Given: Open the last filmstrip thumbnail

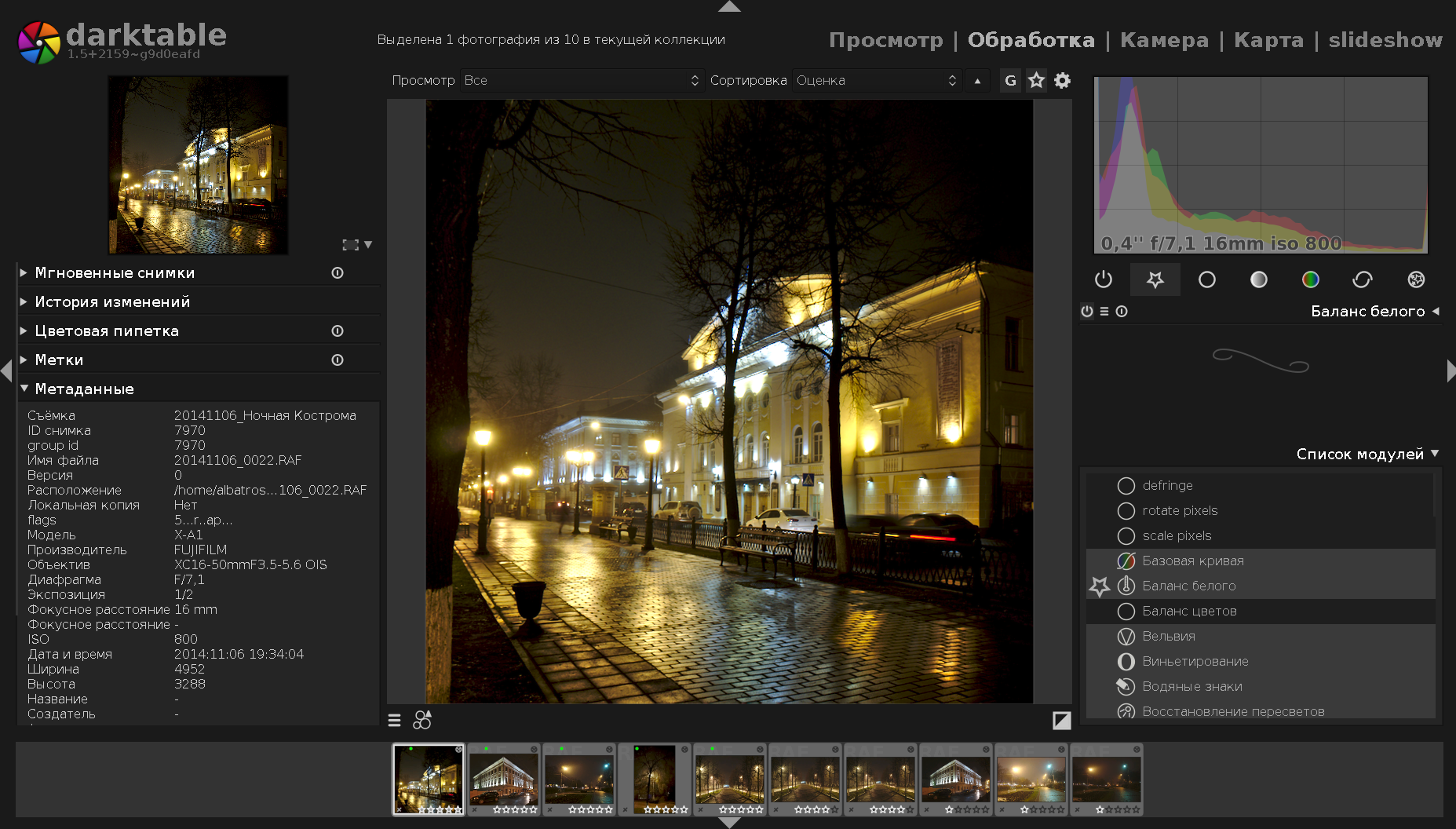Looking at the screenshot, I should [x=1107, y=780].
